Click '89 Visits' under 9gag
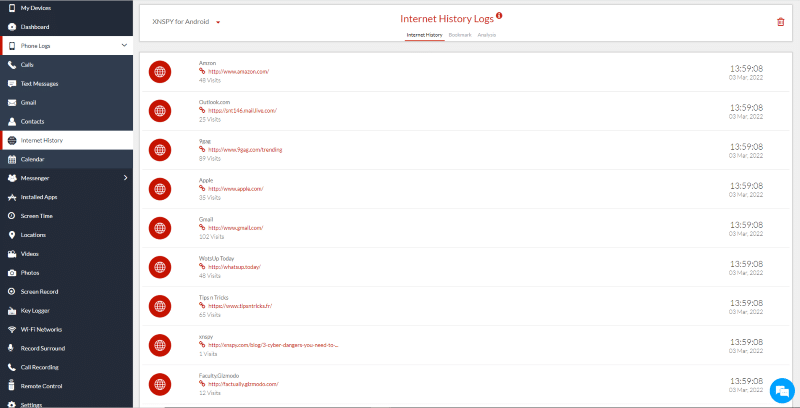Viewport: 800px width, 408px height. coord(210,159)
